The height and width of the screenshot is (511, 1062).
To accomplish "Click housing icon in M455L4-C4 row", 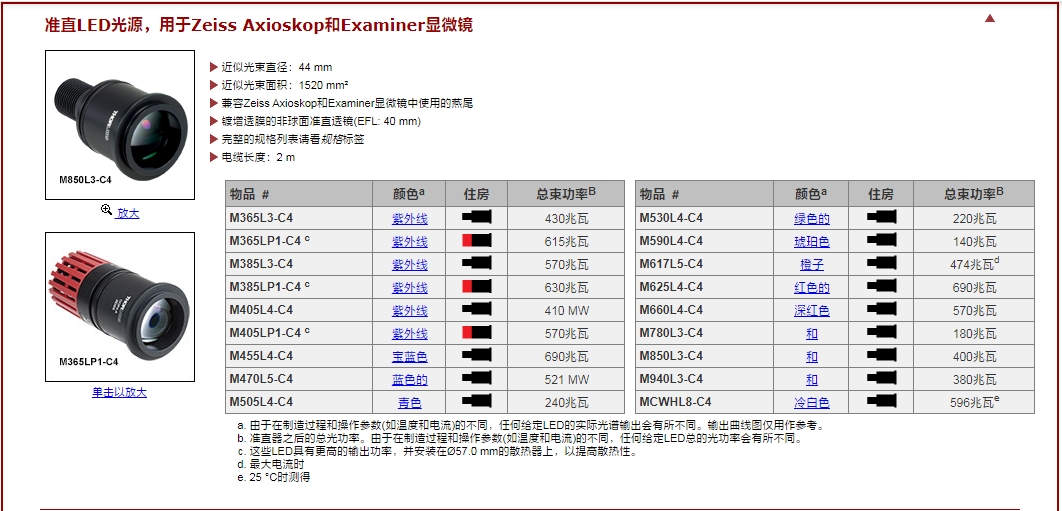I will click(x=477, y=355).
